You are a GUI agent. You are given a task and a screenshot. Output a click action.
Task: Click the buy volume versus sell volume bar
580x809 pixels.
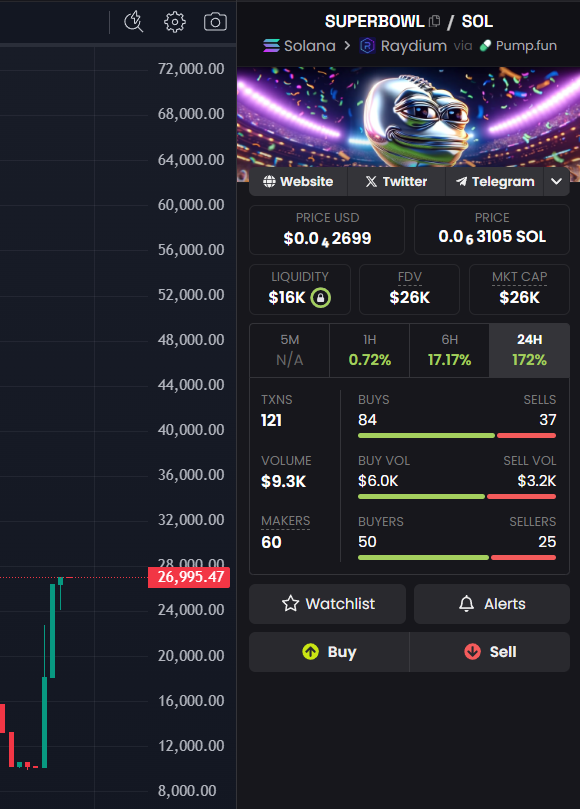(457, 497)
